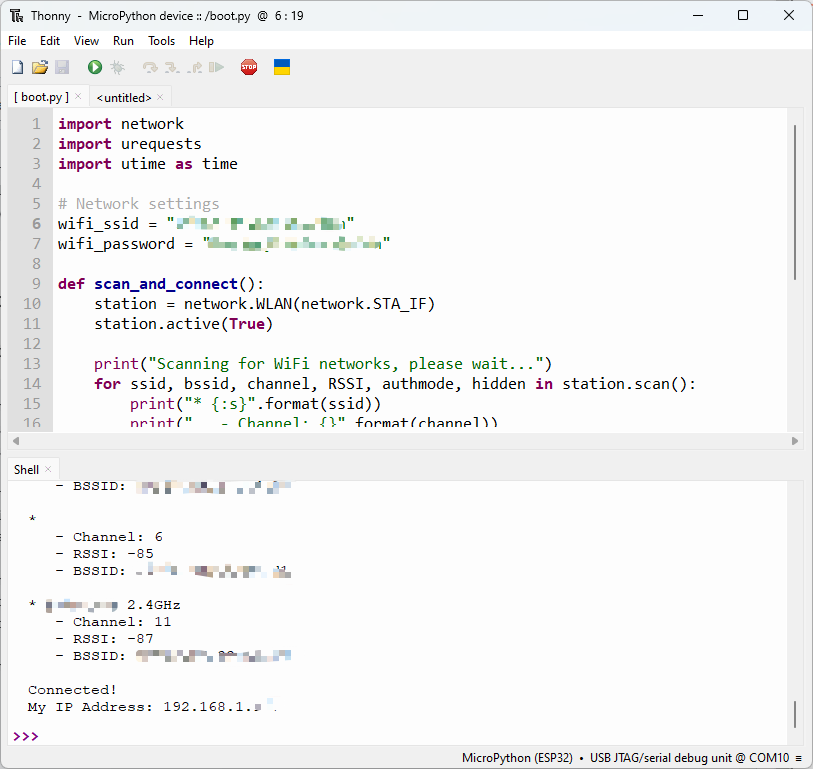Close the <untitled> tab
Screen dimensions: 813x769
click(x=160, y=97)
